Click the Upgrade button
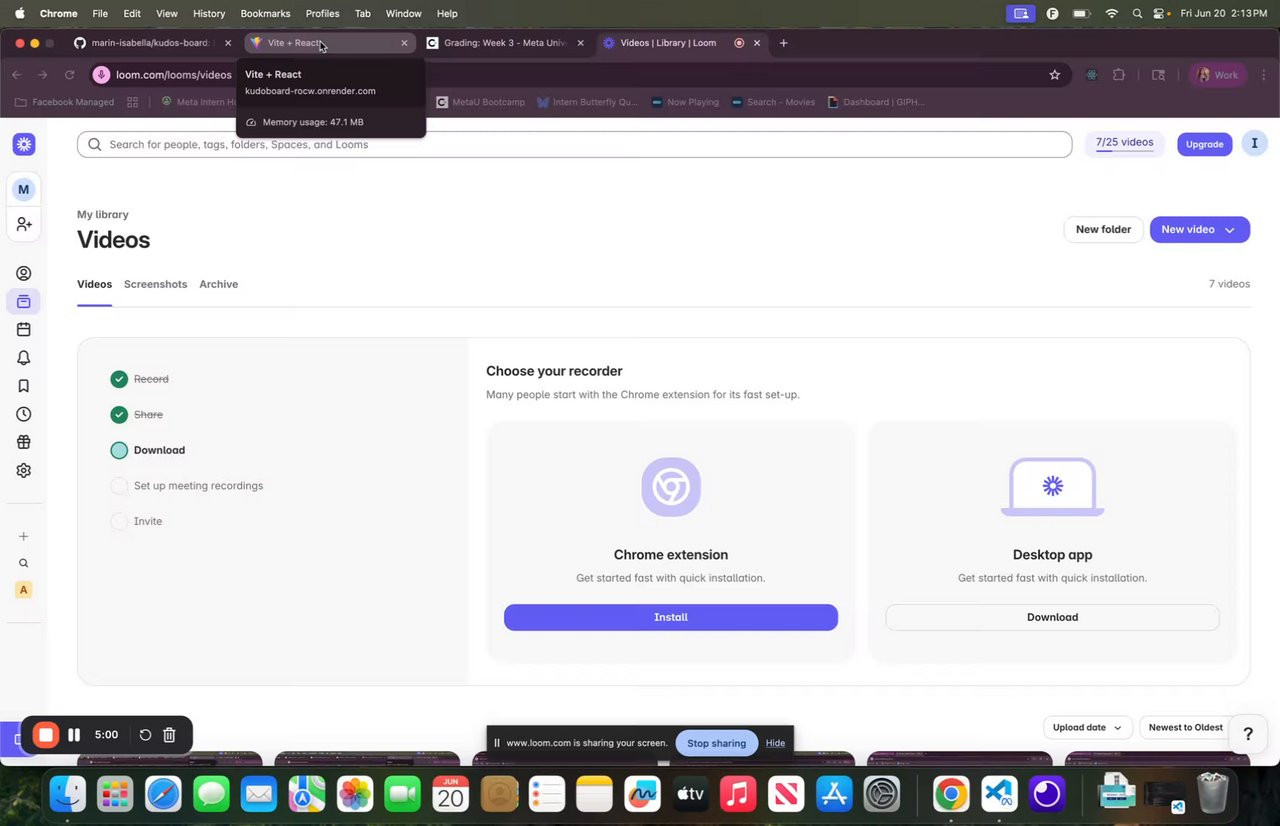The height and width of the screenshot is (826, 1280). pos(1204,144)
